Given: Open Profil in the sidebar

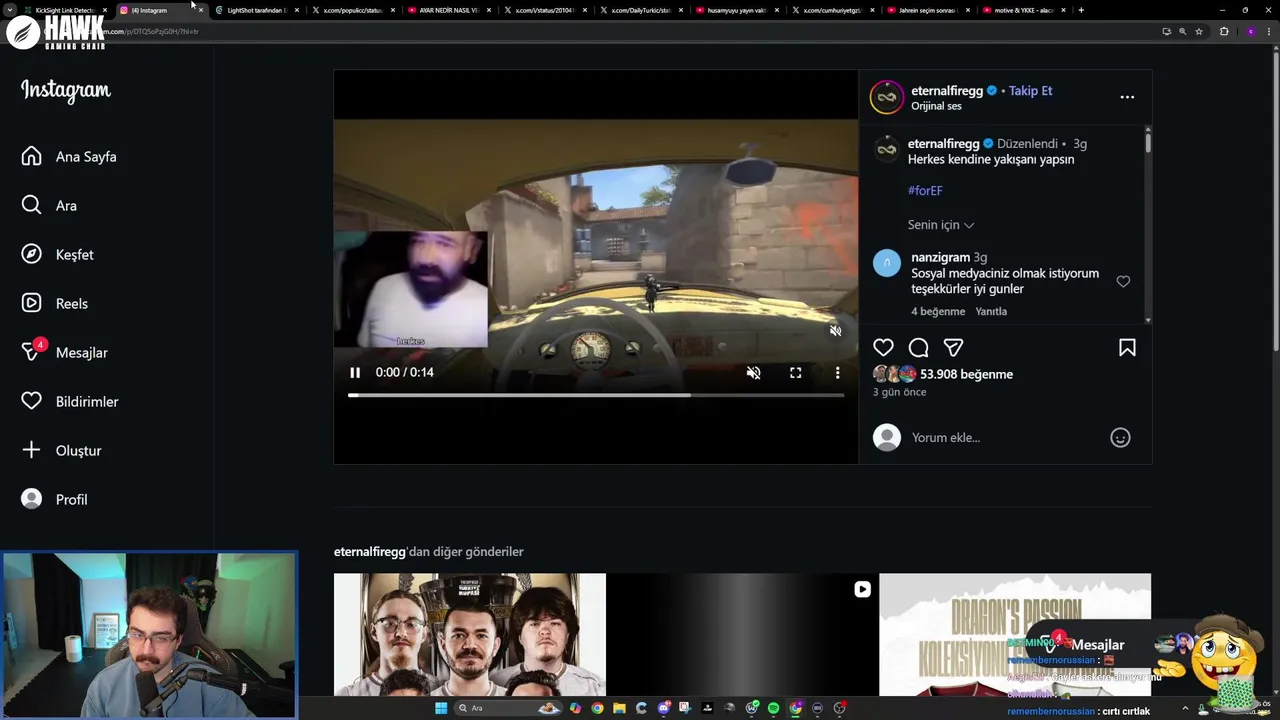Looking at the screenshot, I should point(54,500).
